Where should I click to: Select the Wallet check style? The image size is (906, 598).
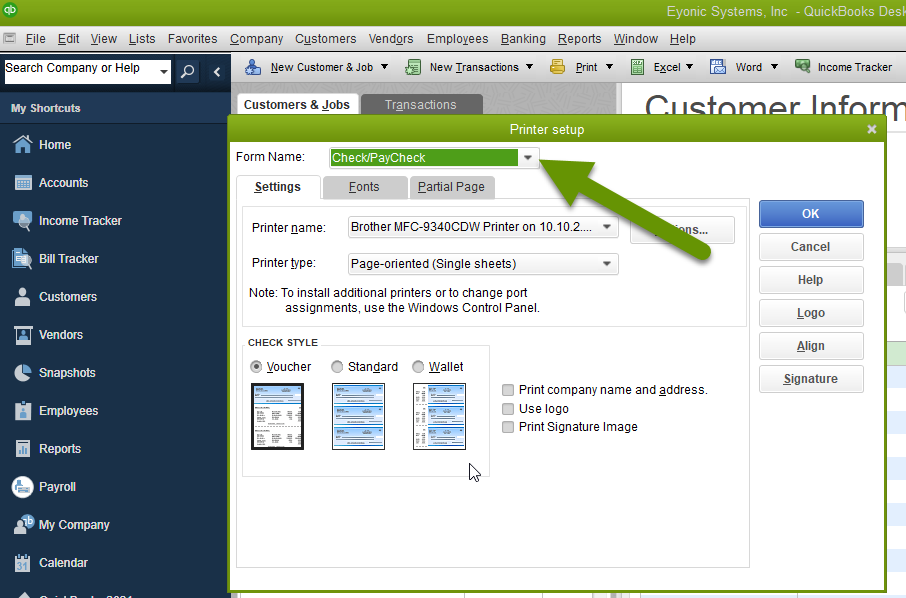(x=418, y=367)
